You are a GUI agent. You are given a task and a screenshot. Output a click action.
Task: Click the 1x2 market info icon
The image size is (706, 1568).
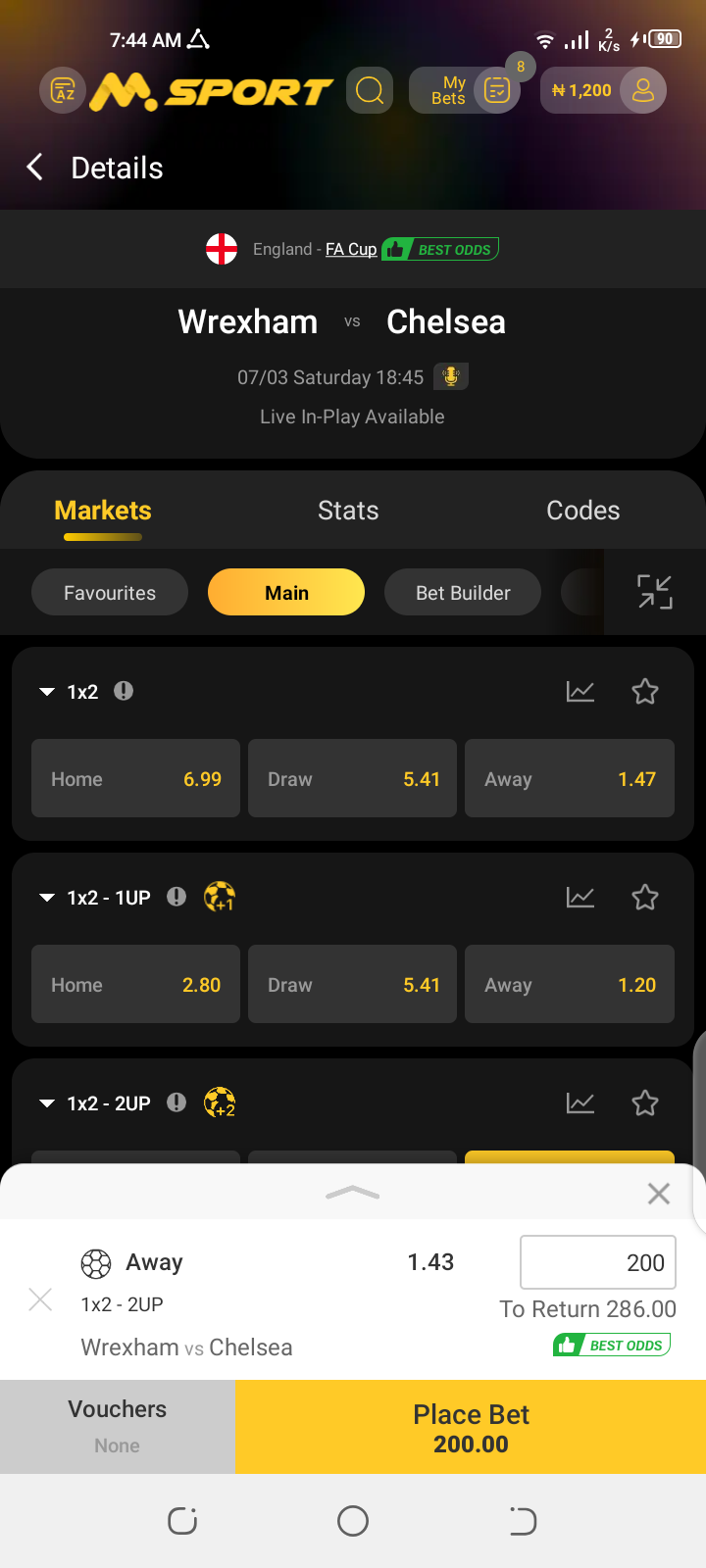124,691
